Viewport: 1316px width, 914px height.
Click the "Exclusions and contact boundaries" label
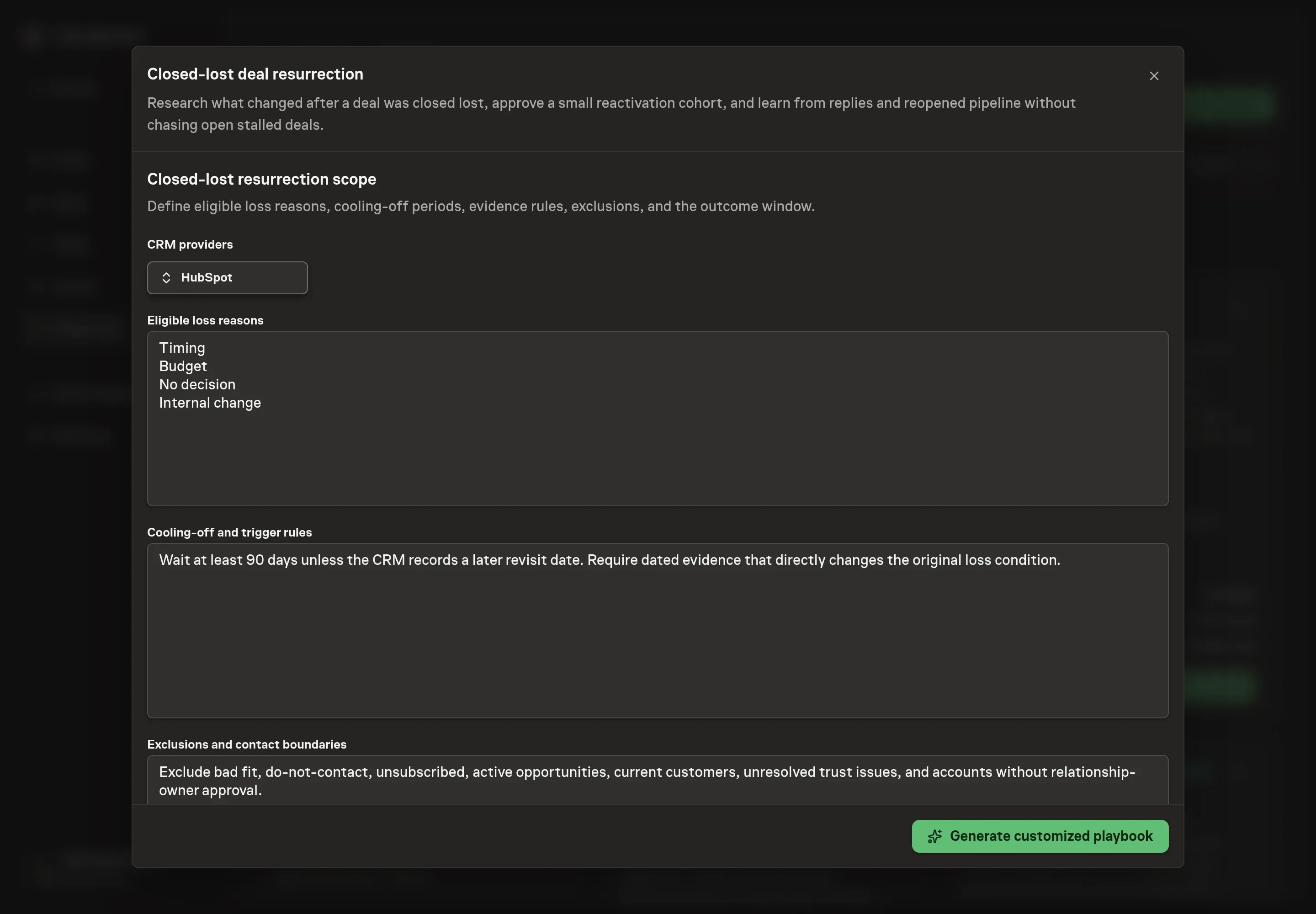[x=247, y=744]
